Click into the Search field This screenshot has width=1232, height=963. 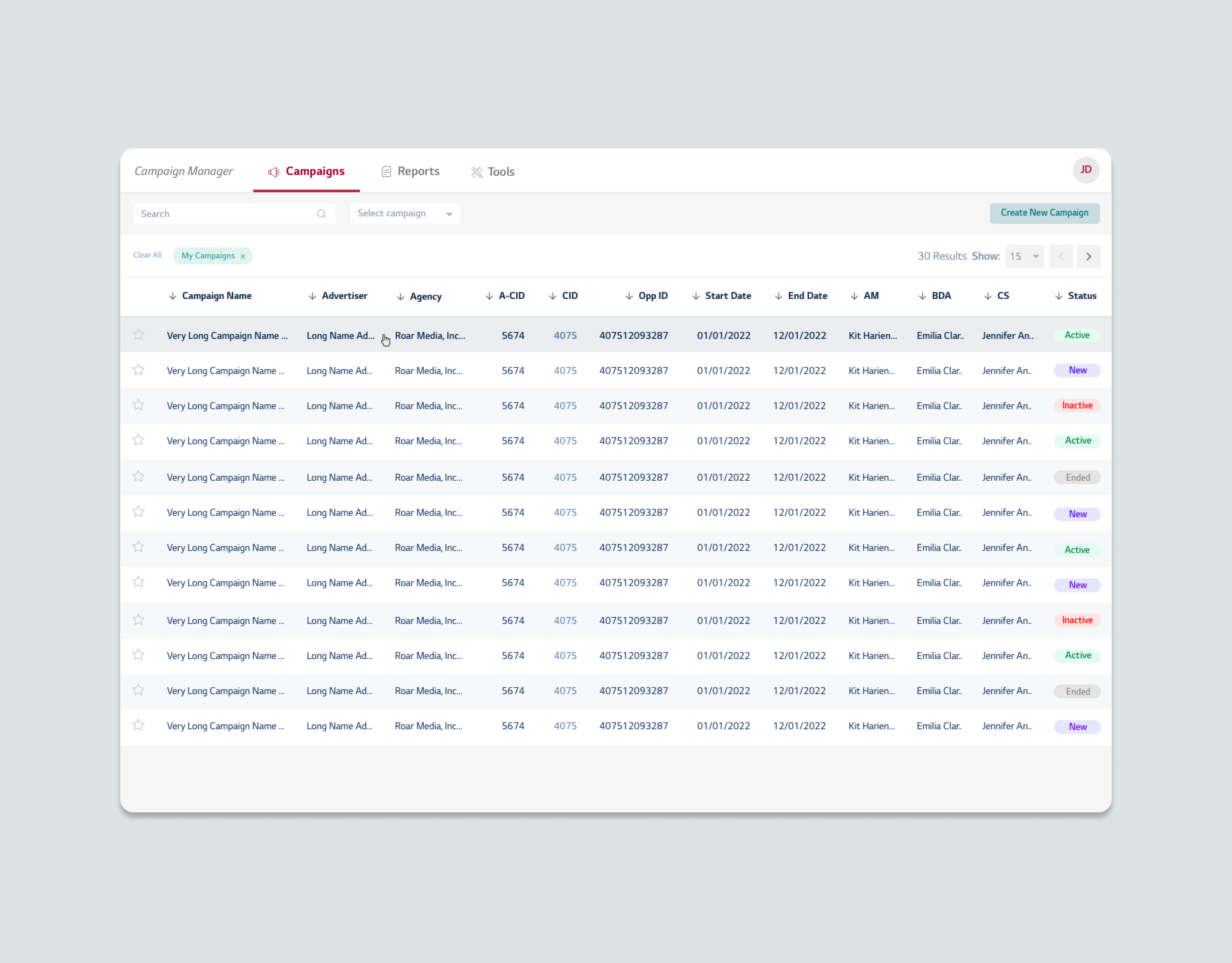(225, 214)
